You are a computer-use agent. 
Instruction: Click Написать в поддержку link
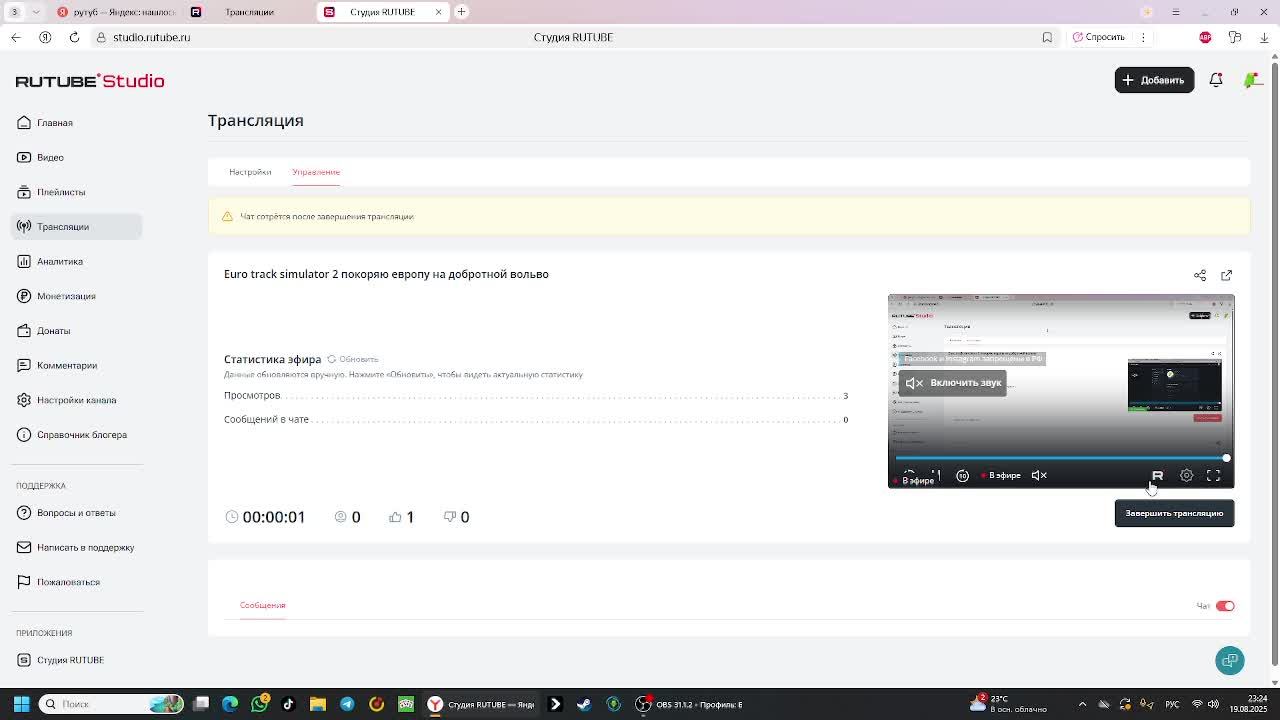75,547
